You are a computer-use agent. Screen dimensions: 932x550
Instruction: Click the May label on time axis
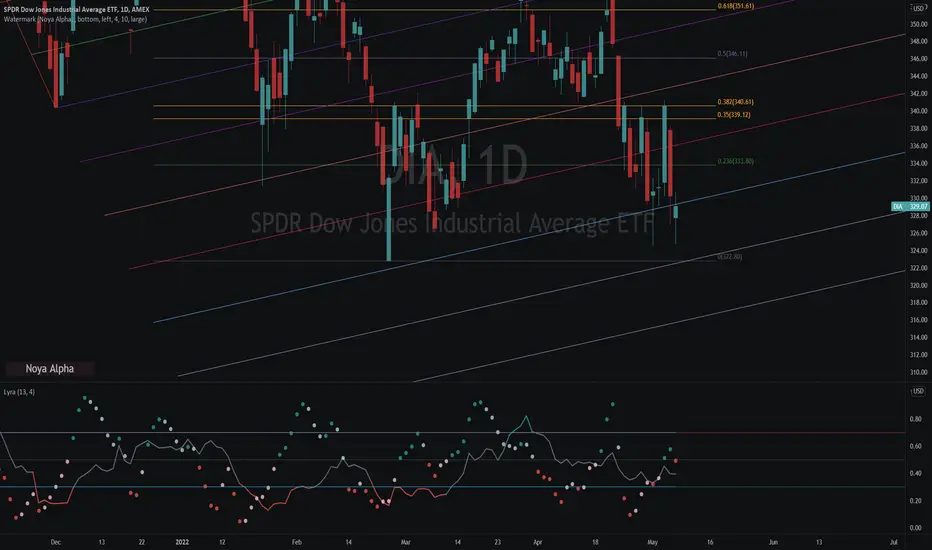pos(653,542)
